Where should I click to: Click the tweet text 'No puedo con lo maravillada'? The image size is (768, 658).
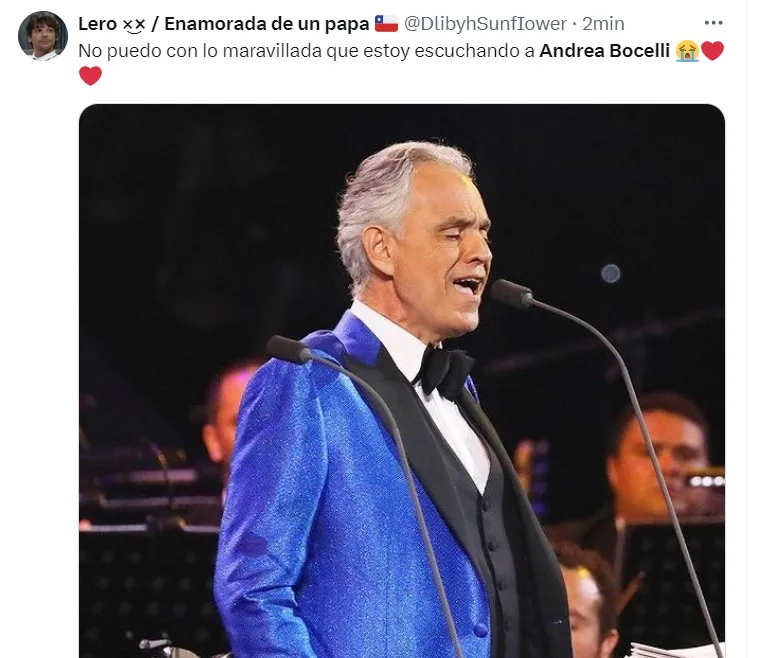(x=200, y=51)
